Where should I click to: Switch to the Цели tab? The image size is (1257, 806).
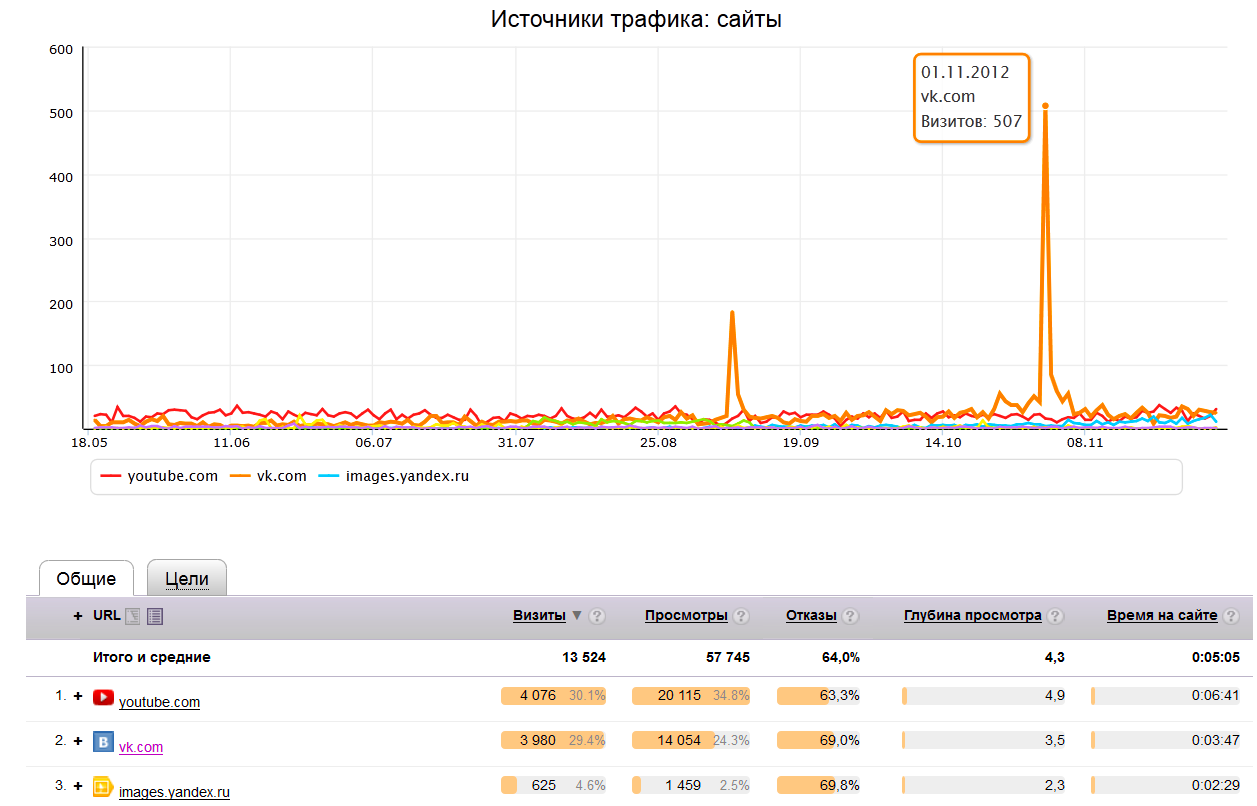[x=187, y=579]
